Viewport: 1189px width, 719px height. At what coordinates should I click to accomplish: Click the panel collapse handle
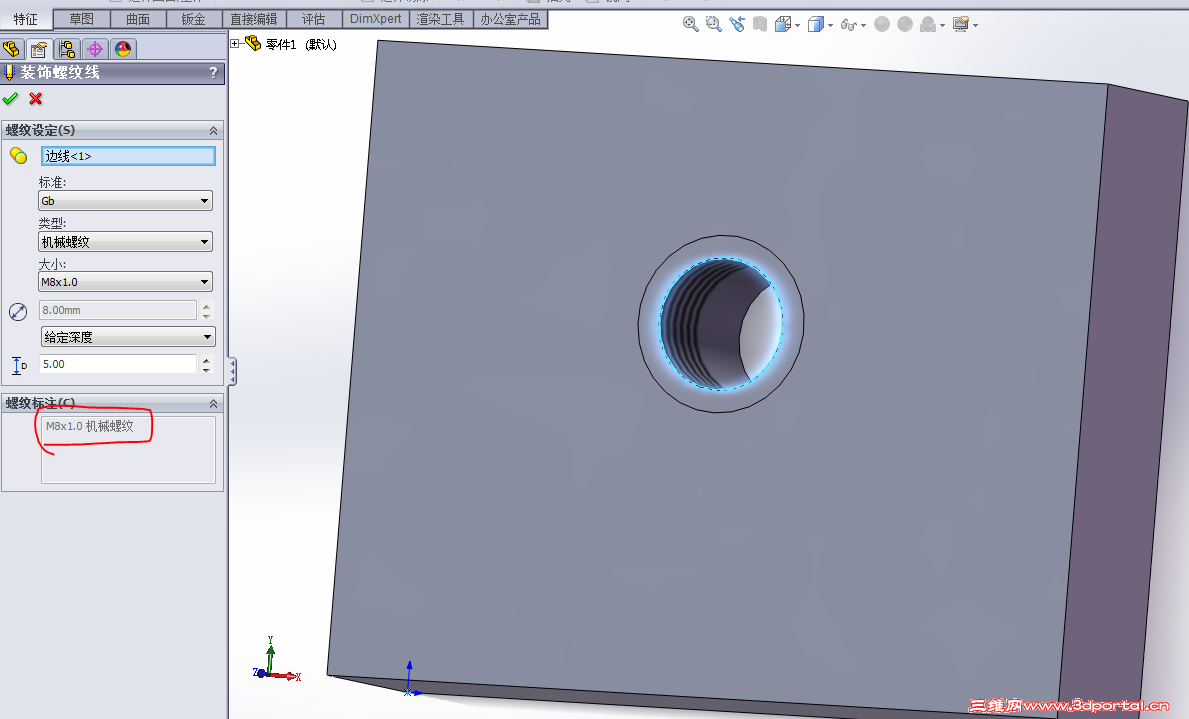[232, 372]
